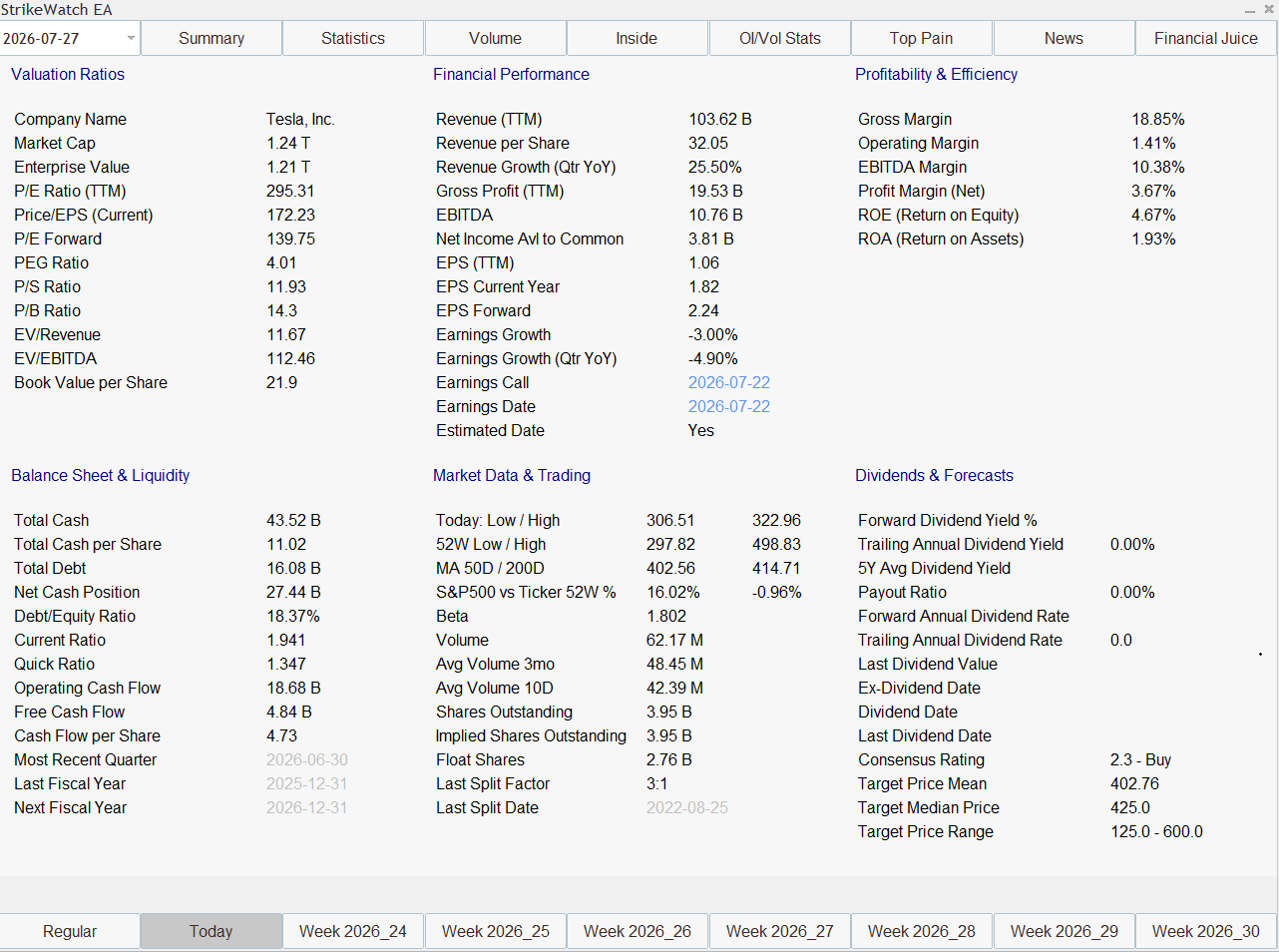
Task: Click the Total Cash value 43.52 B
Action: (x=293, y=521)
